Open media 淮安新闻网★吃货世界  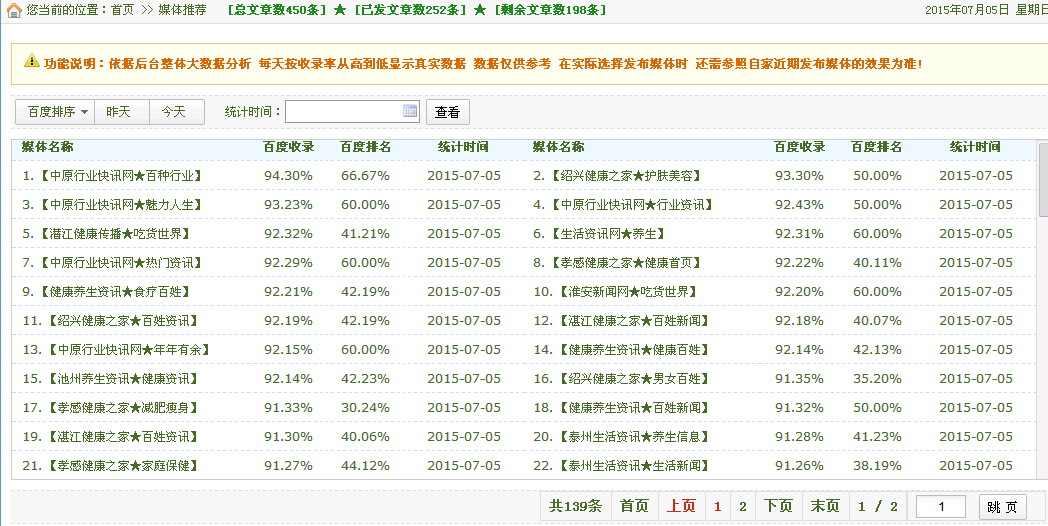click(x=628, y=291)
